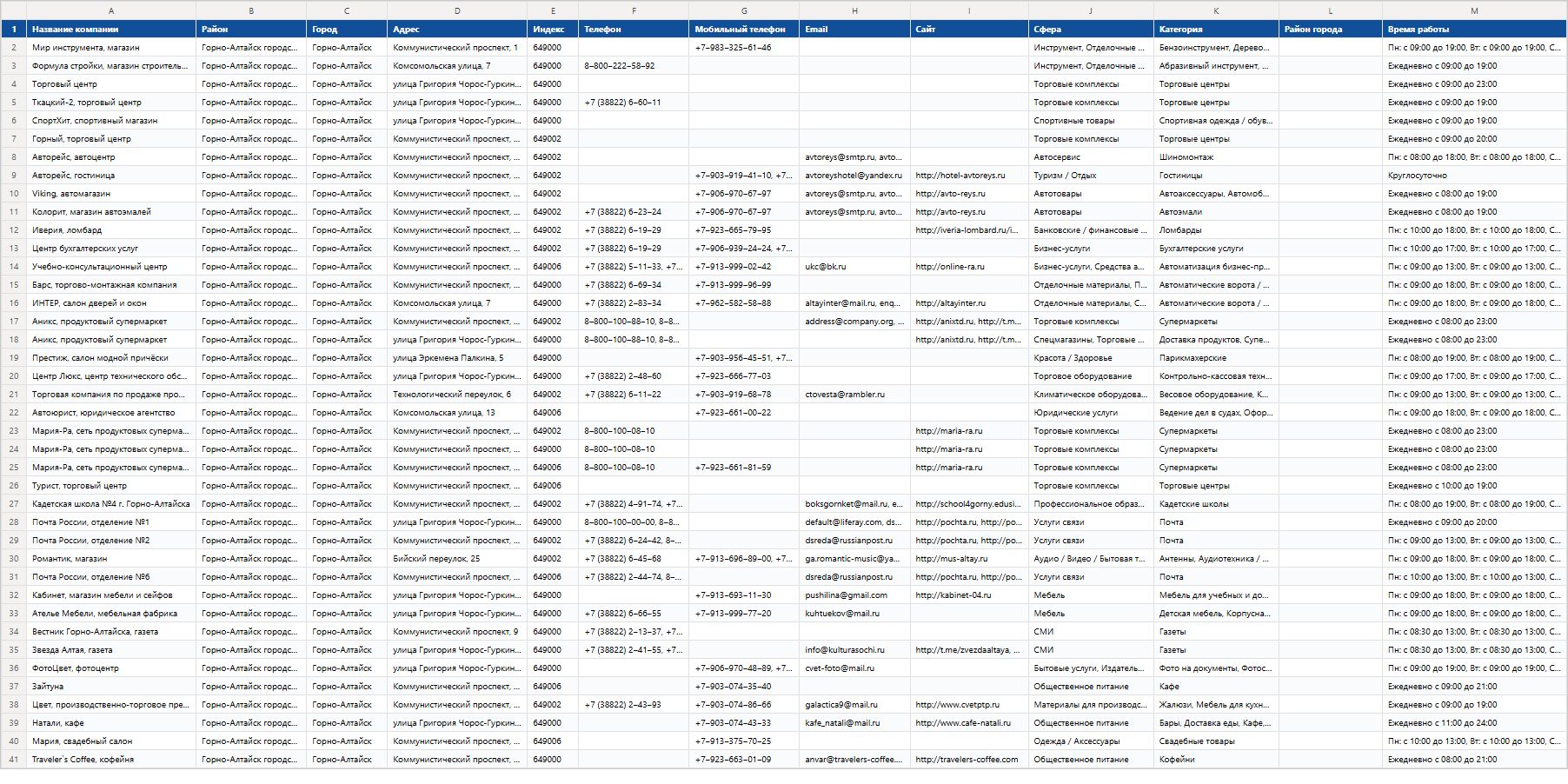1568x784 pixels.
Task: Select the cell "Ткацкий-2, торговый центр"
Action: pos(111,103)
